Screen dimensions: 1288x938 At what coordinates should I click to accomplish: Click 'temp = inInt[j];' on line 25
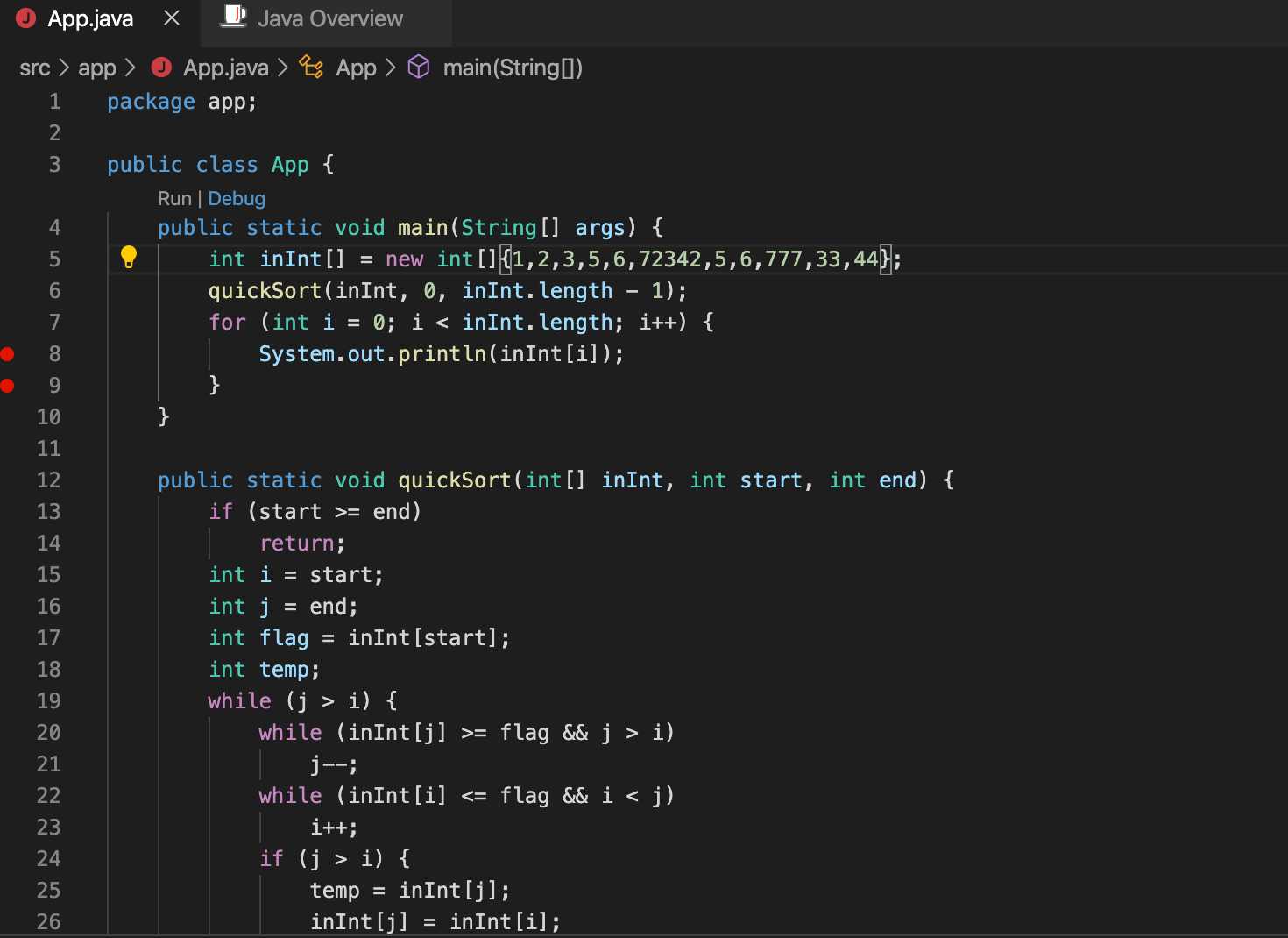tap(410, 891)
